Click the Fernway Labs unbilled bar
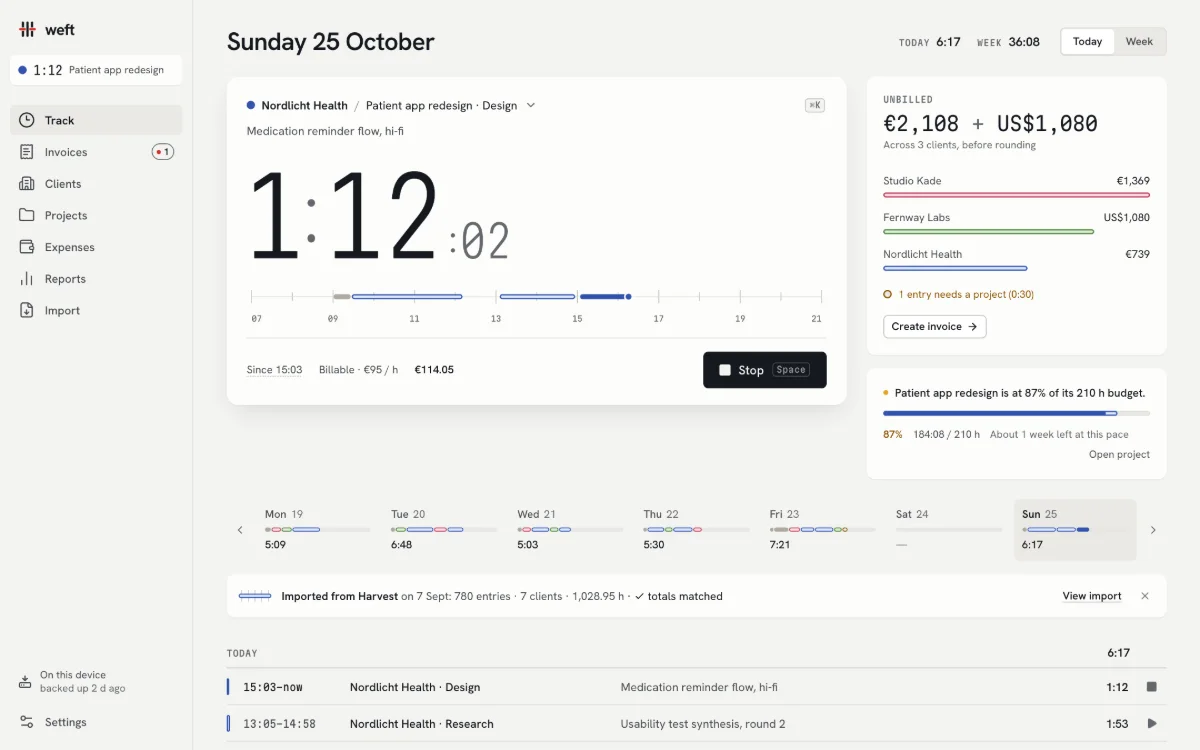Screen dimensions: 1200x750 (x=988, y=232)
